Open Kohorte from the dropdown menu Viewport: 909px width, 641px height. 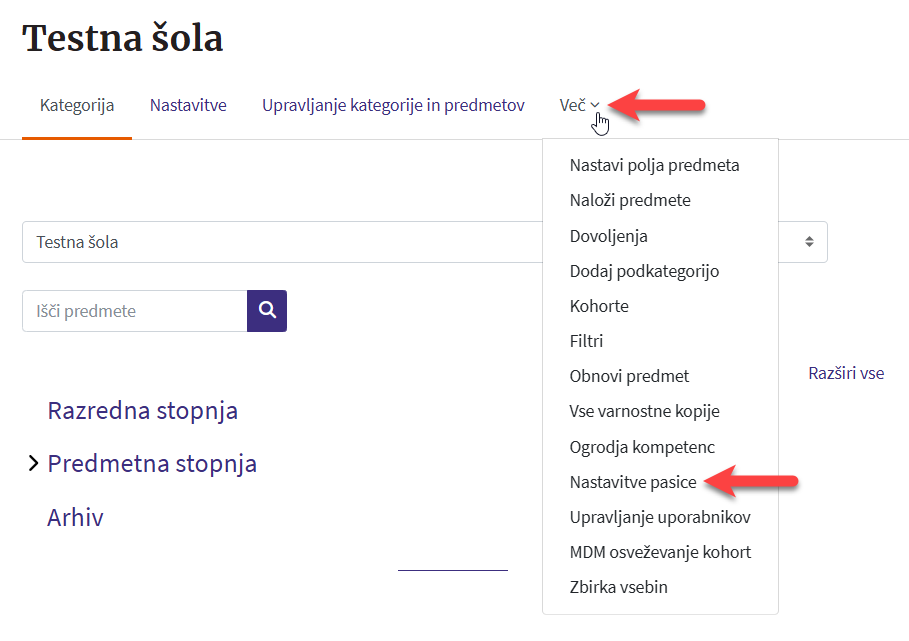[599, 306]
